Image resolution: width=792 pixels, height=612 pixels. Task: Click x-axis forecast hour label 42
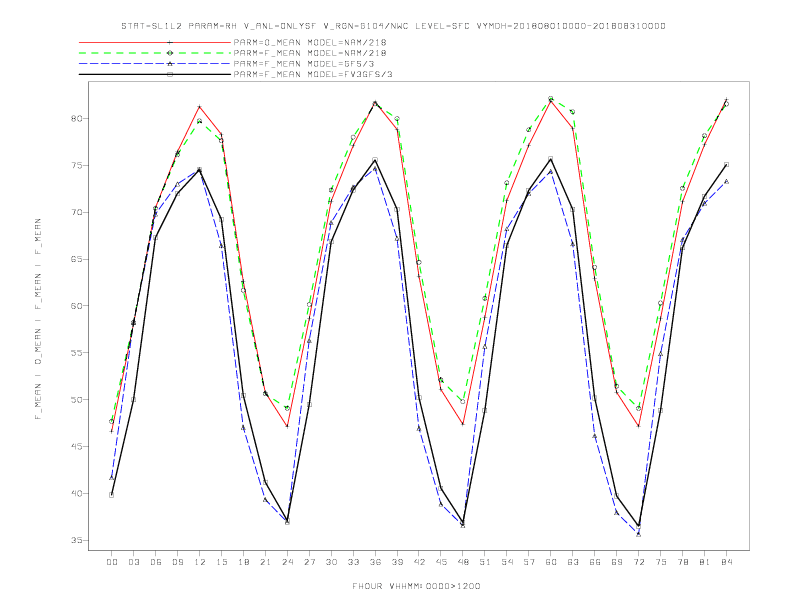click(x=419, y=562)
